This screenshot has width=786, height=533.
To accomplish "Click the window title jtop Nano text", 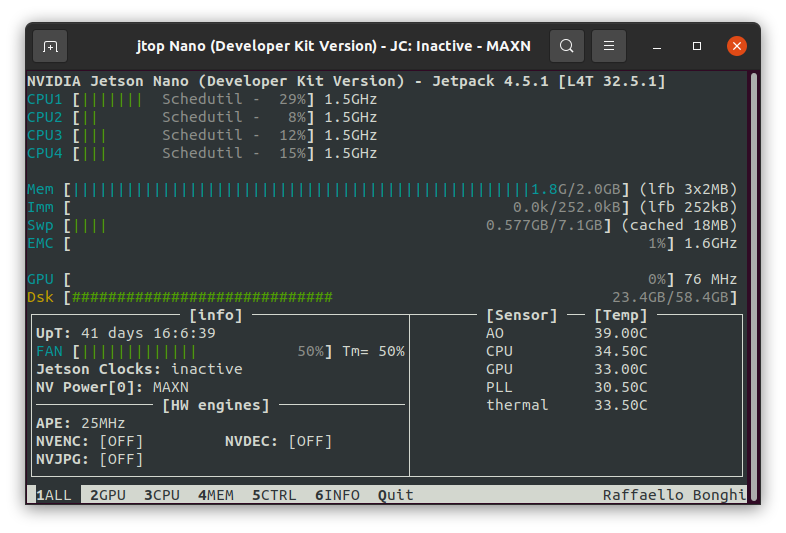I will 333,46.
